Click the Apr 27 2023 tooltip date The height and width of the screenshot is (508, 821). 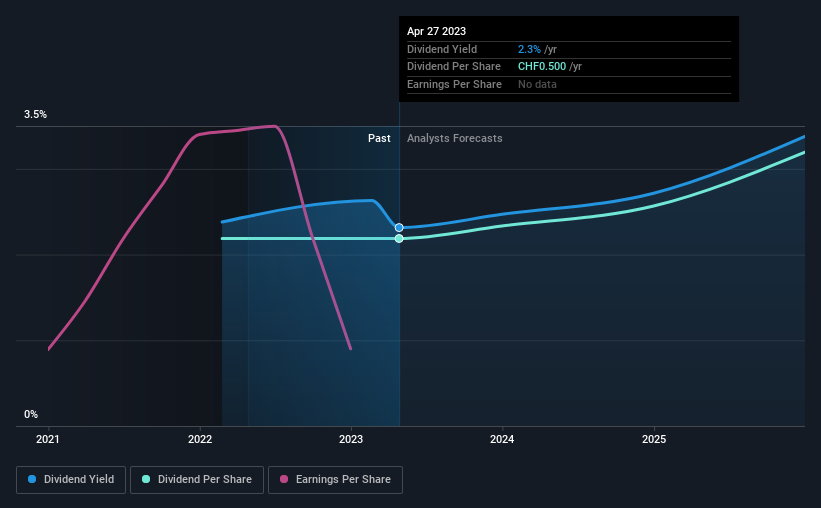tap(436, 31)
